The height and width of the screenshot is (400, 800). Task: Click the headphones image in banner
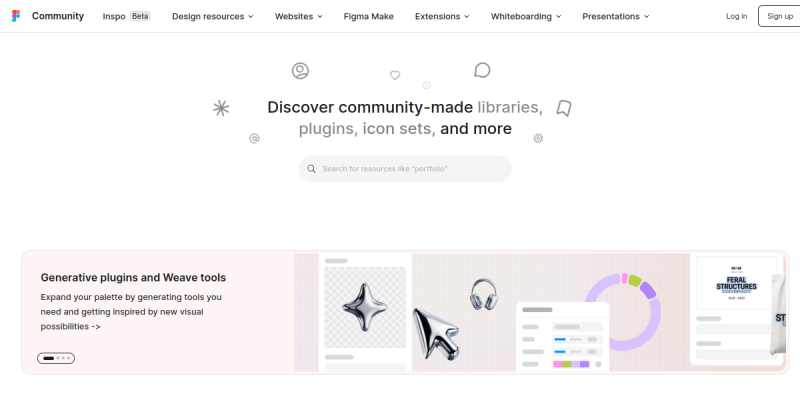483,294
